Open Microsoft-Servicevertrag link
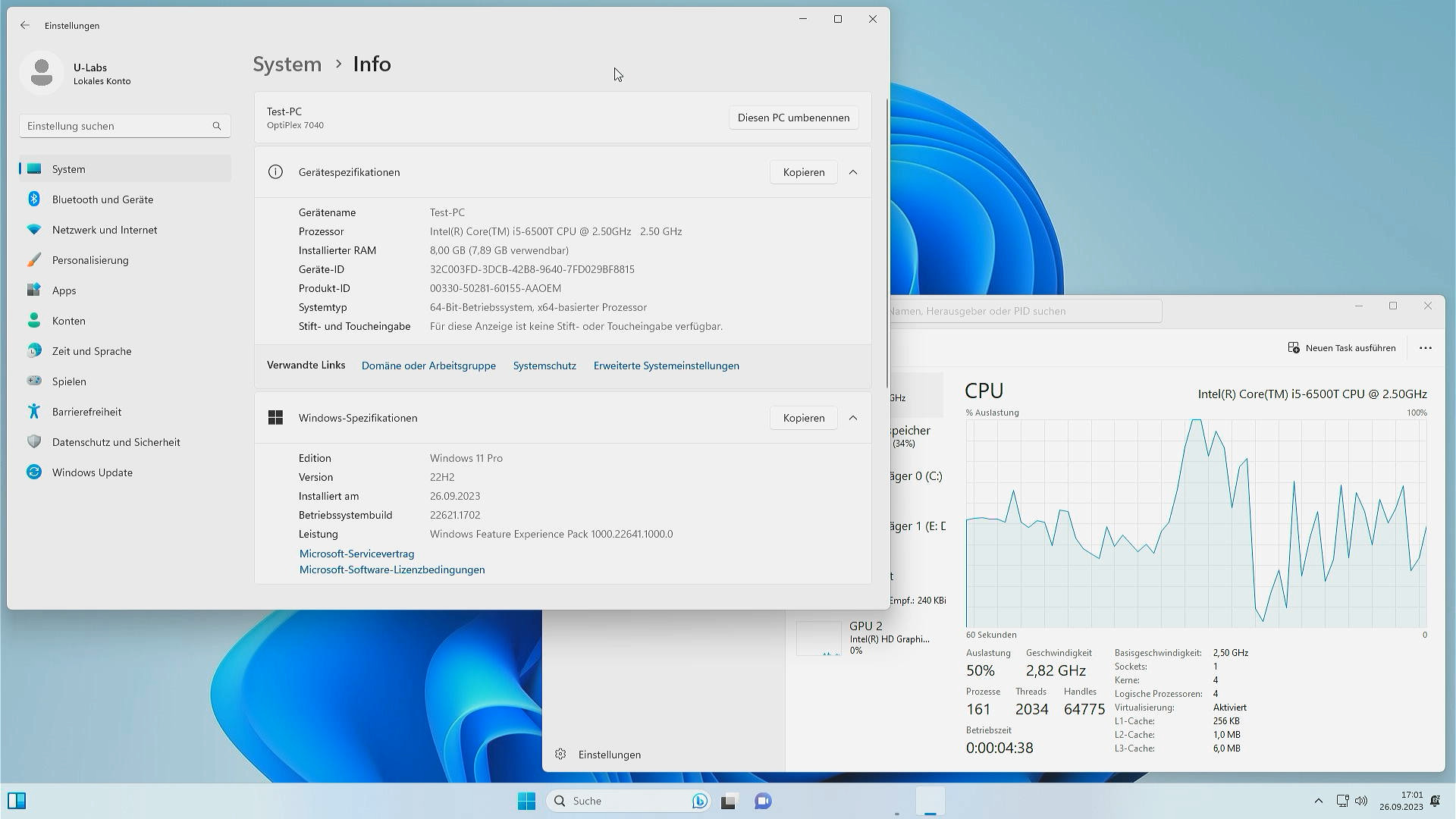 pos(356,554)
